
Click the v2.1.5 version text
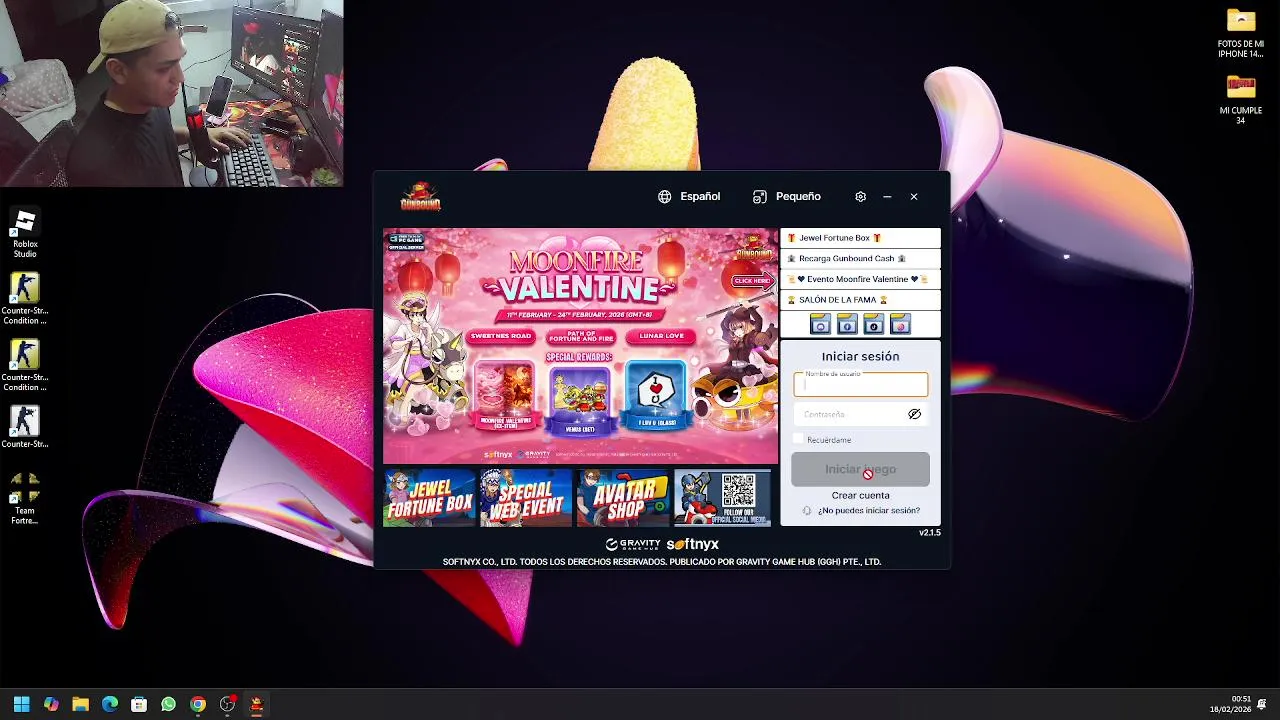tap(929, 533)
